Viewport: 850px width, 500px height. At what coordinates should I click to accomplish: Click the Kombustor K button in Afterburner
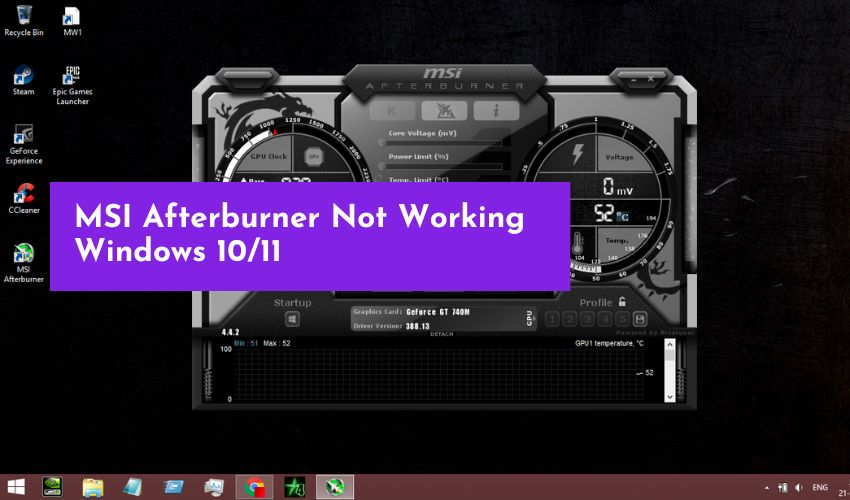click(x=392, y=111)
